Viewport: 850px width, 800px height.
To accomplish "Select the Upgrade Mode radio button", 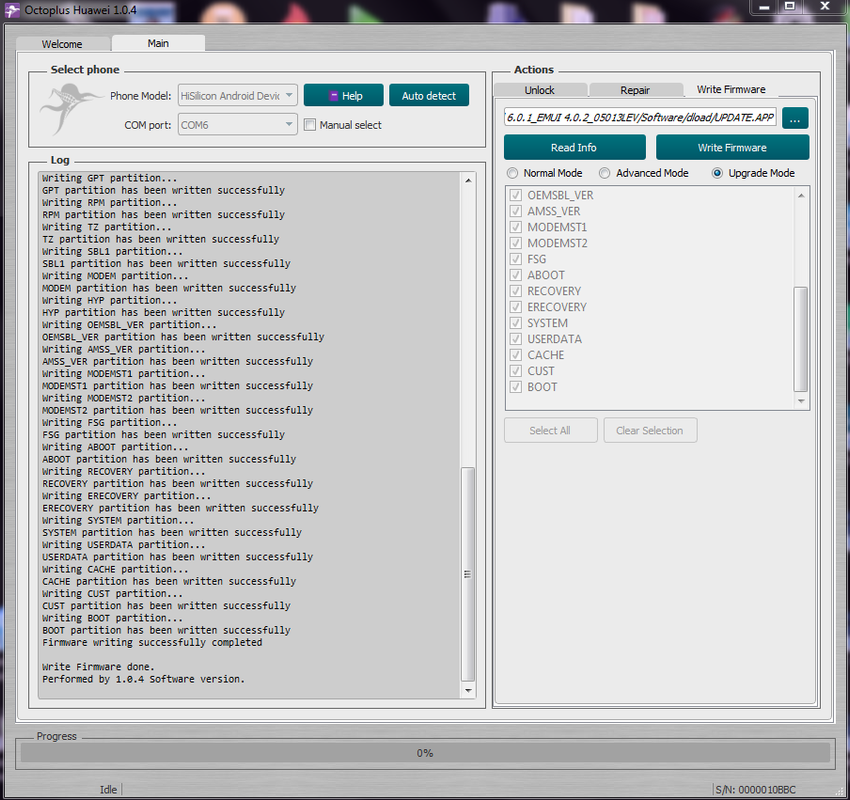I will [717, 173].
